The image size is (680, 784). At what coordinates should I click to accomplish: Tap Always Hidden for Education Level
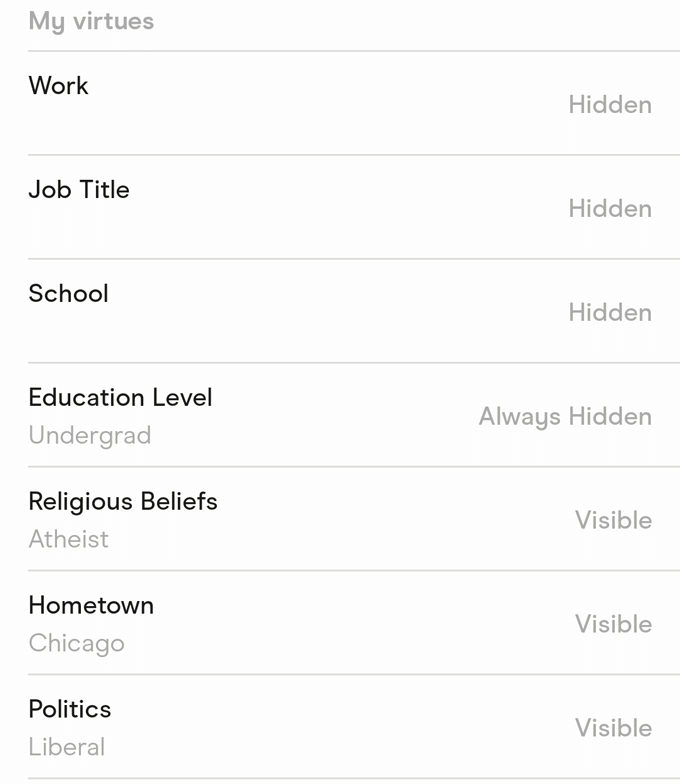pyautogui.click(x=565, y=417)
